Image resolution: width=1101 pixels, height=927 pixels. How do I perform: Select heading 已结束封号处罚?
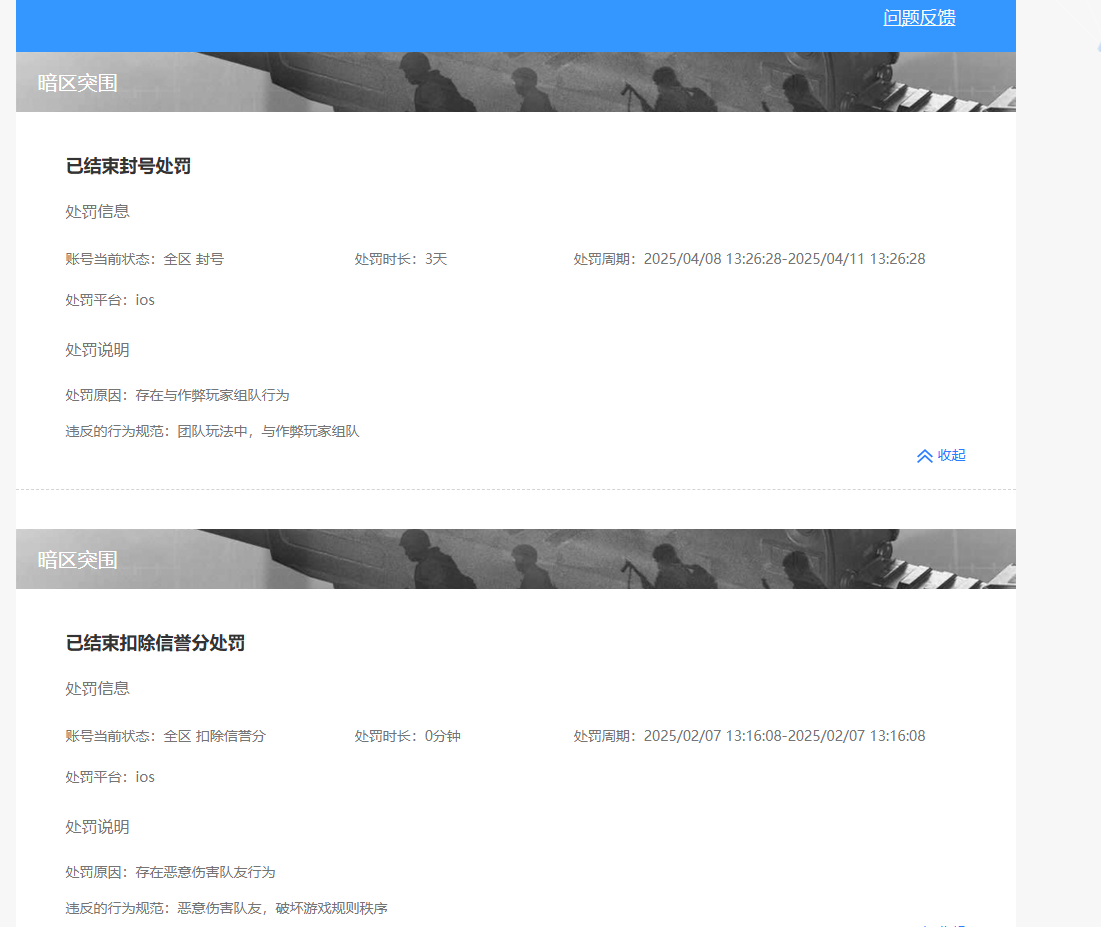[128, 166]
